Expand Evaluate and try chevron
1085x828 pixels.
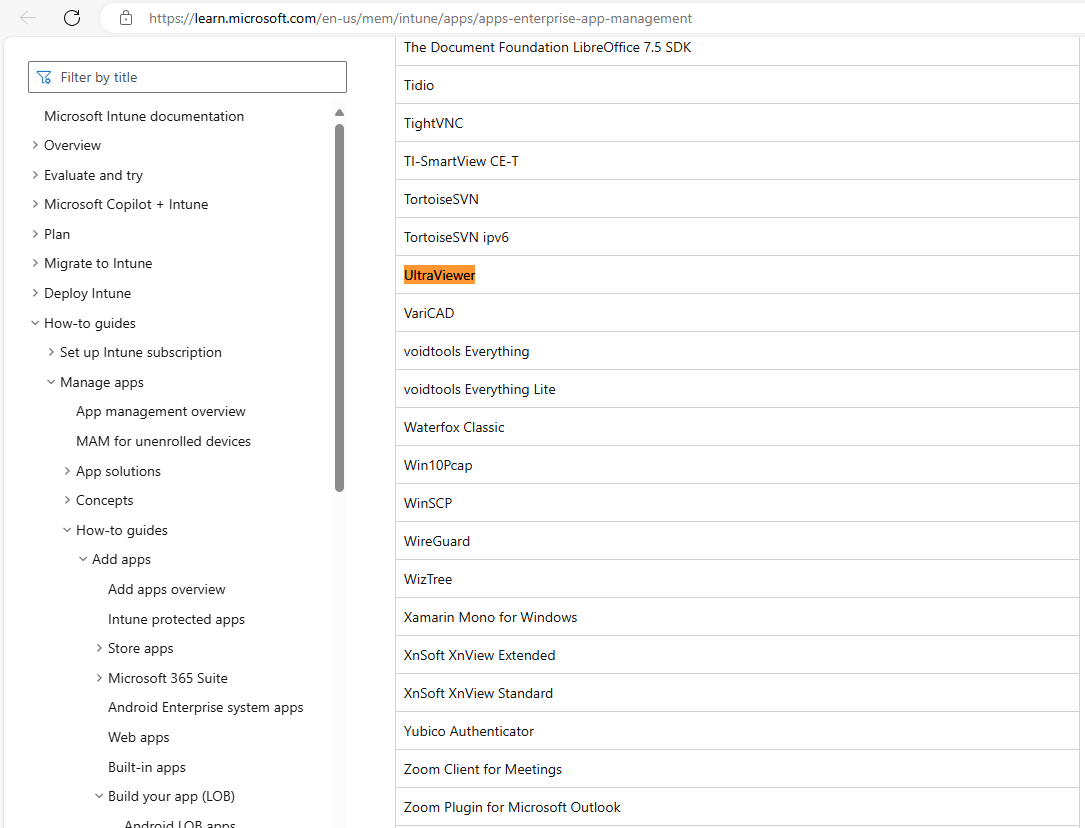(35, 175)
